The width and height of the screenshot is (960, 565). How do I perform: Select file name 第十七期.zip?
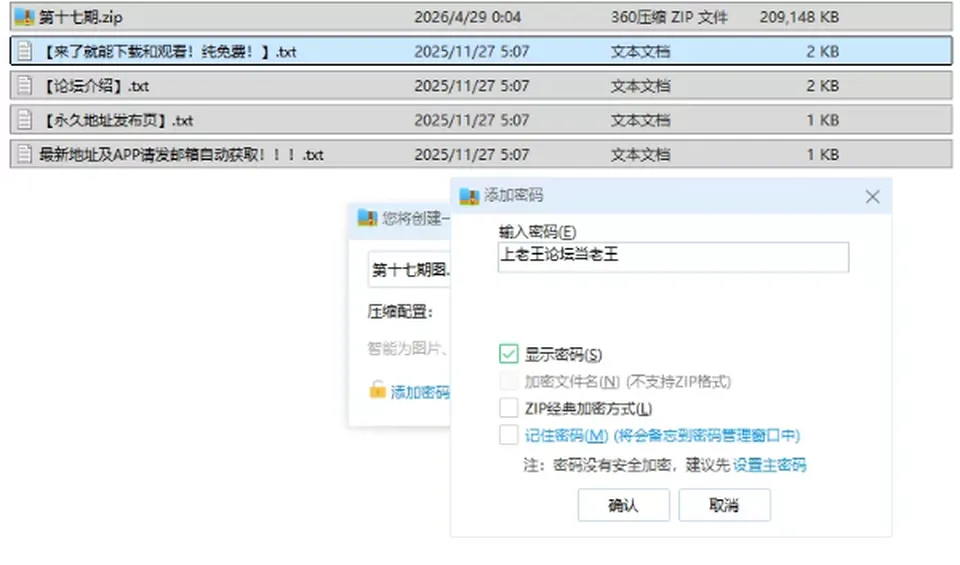(x=81, y=17)
